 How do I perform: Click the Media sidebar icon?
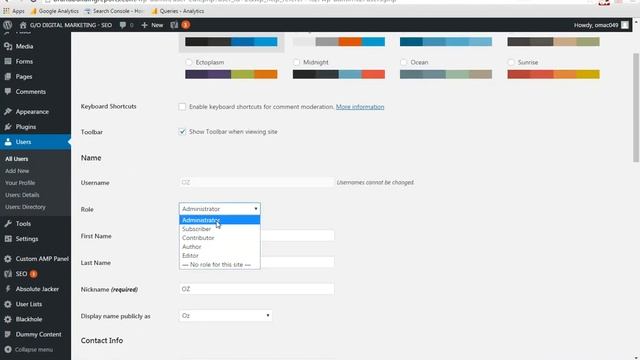point(8,46)
